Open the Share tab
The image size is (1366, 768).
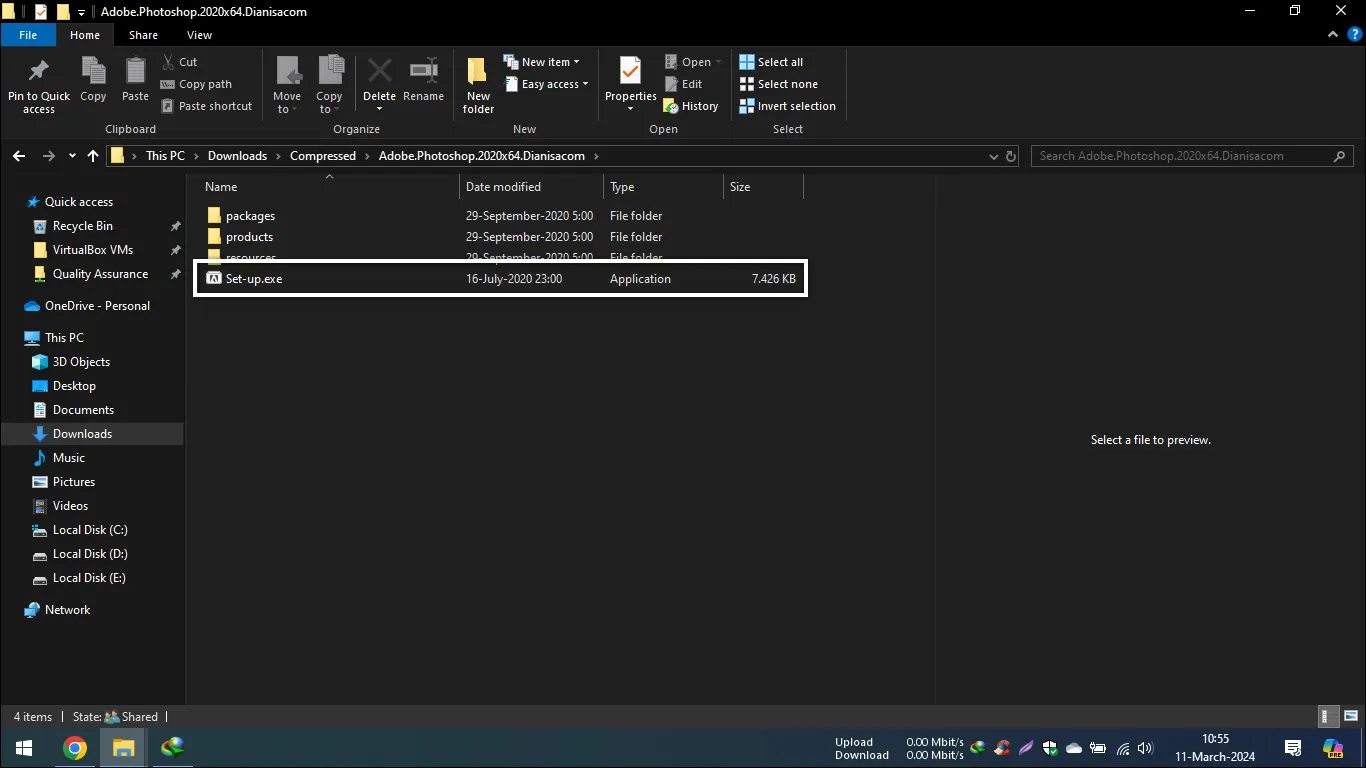click(x=143, y=34)
